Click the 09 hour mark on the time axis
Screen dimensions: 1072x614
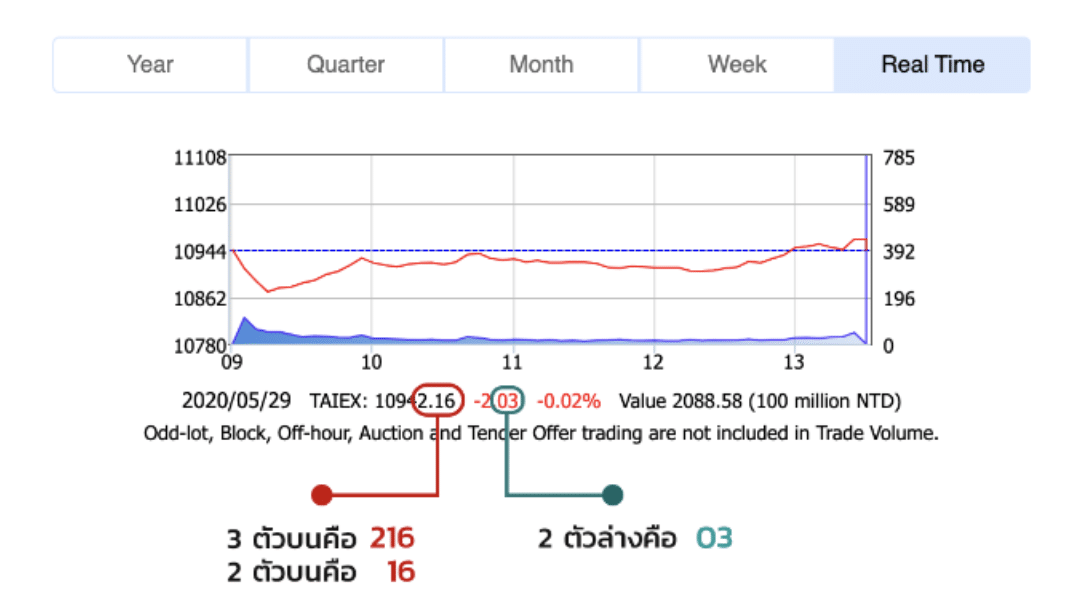(231, 362)
